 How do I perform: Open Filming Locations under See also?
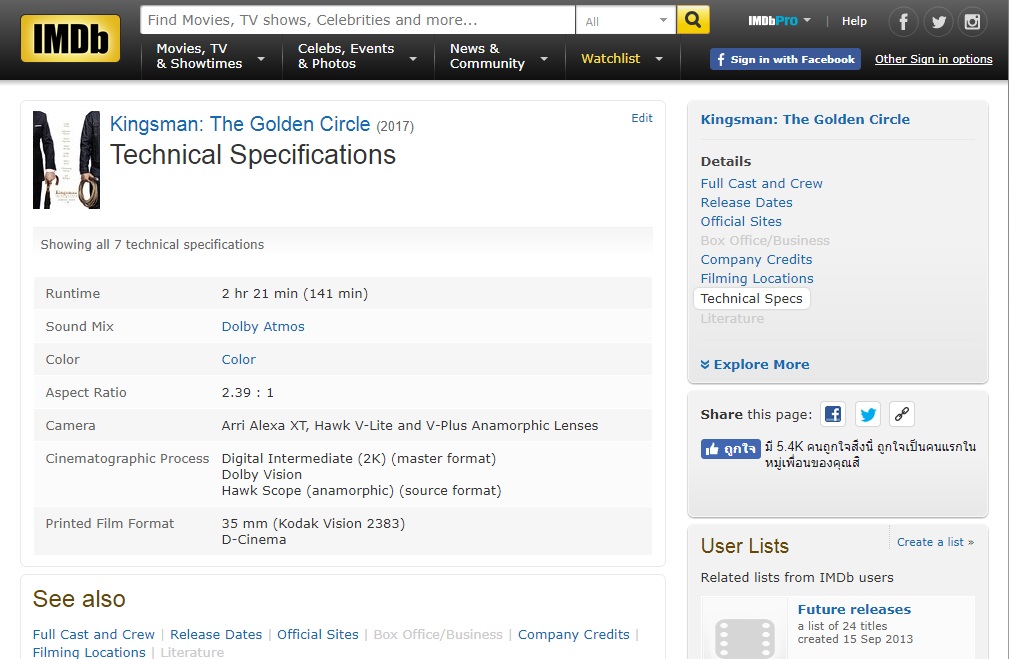[89, 652]
